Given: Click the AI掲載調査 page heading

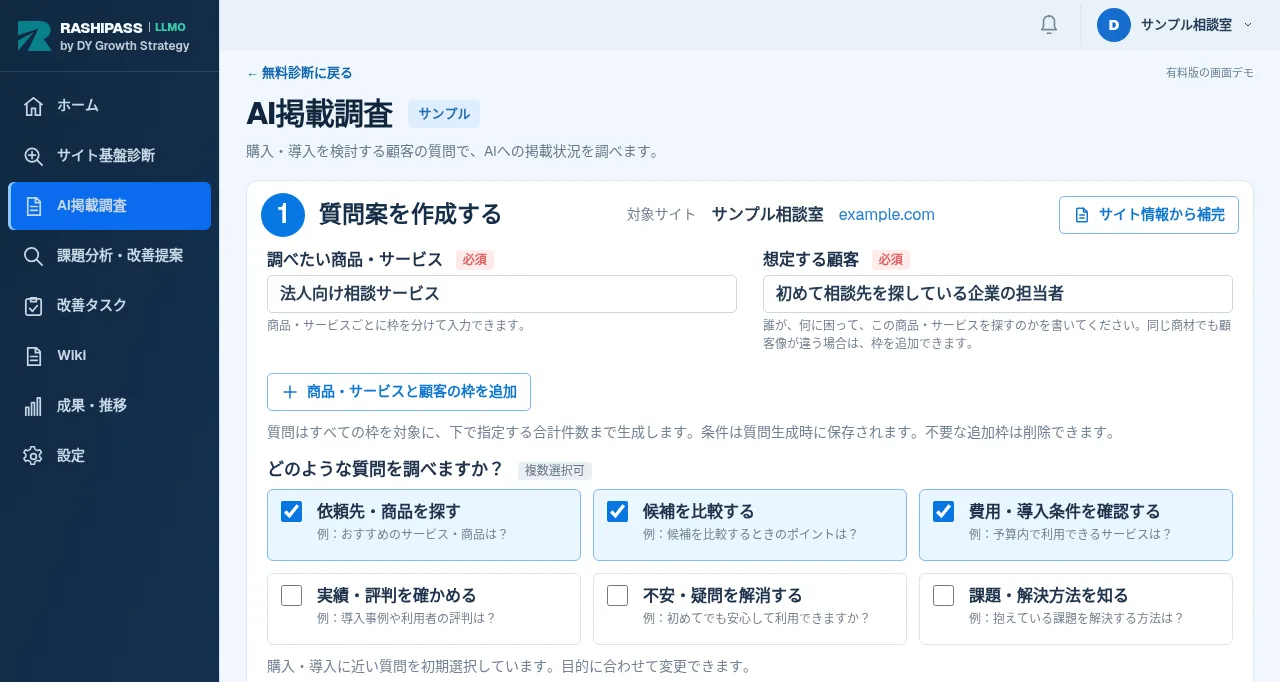Looking at the screenshot, I should pyautogui.click(x=320, y=114).
